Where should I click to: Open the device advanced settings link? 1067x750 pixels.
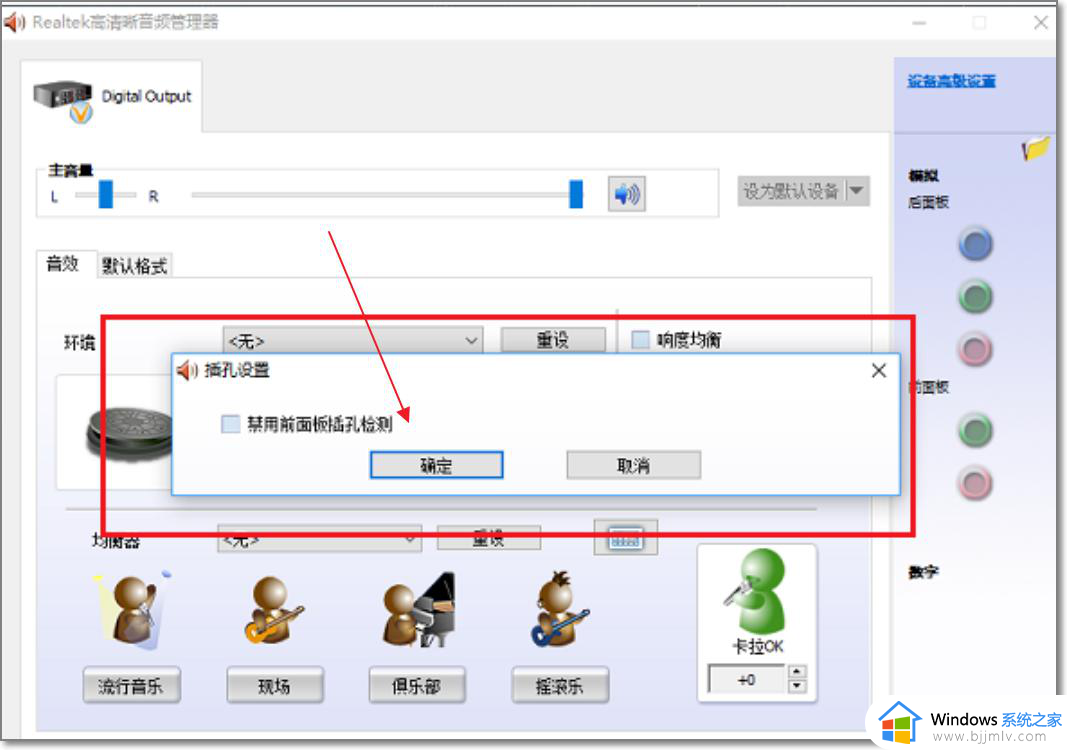click(951, 81)
